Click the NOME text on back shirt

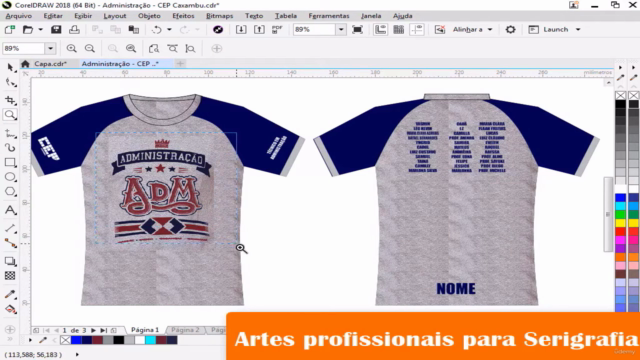[456, 289]
